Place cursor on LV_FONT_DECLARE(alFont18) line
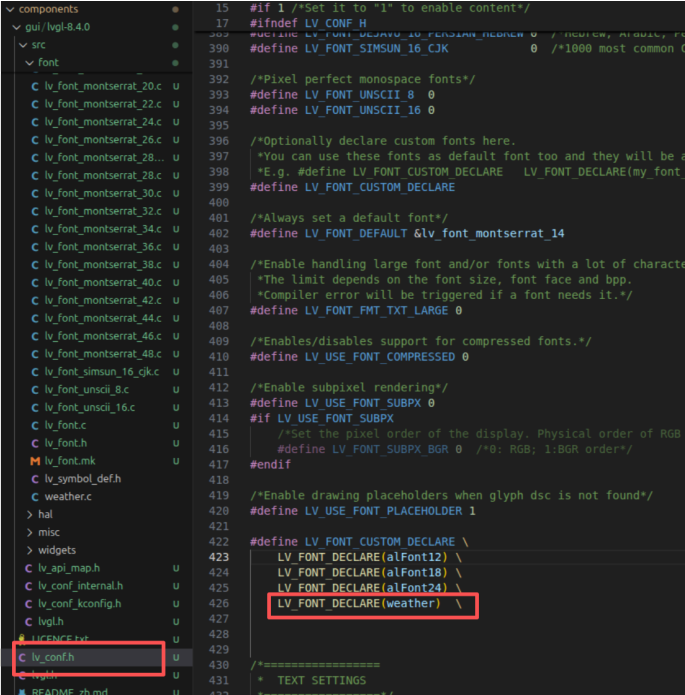This screenshot has height=695, width=685. pos(369,573)
